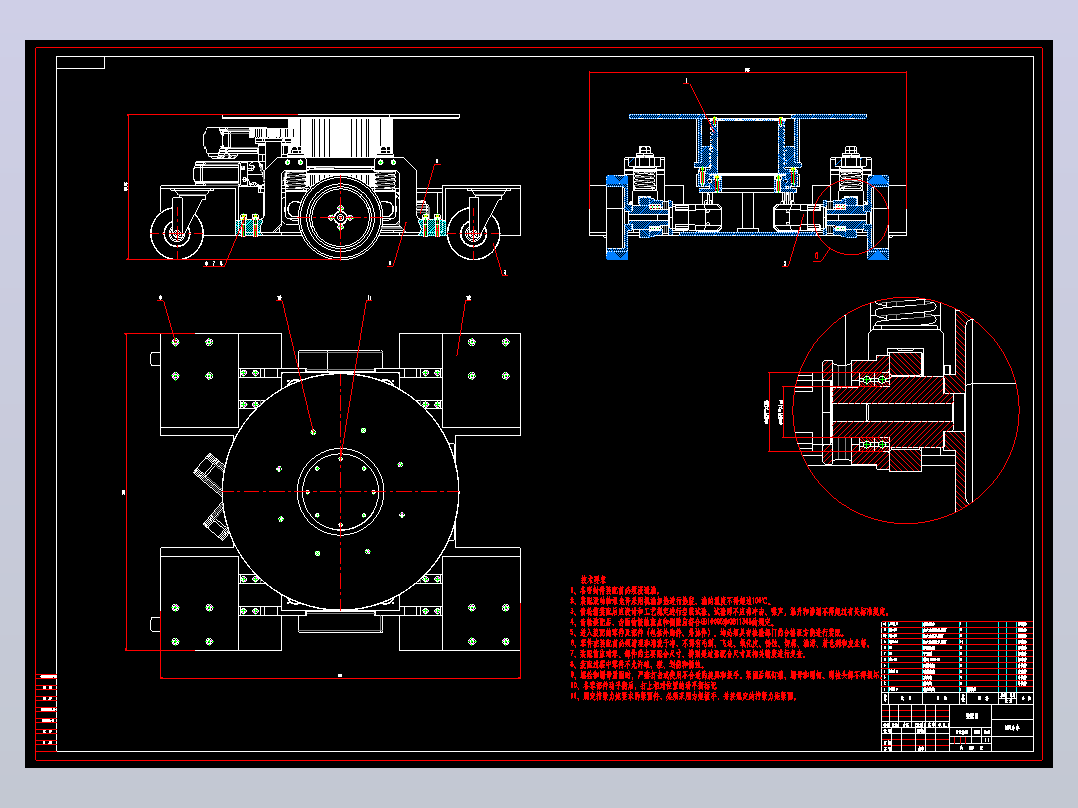Viewport: 1078px width, 808px height.
Task: Select the right caster wheel in side elevation
Action: pyautogui.click(x=474, y=234)
